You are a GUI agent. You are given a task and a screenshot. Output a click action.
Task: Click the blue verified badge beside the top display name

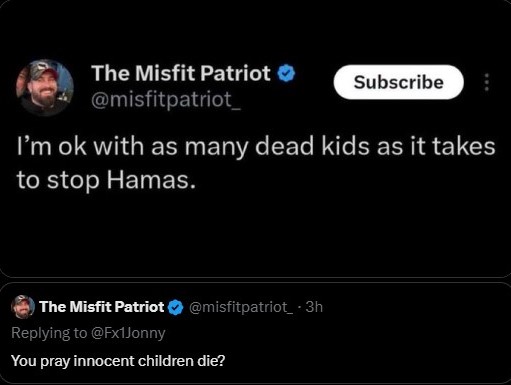point(286,73)
